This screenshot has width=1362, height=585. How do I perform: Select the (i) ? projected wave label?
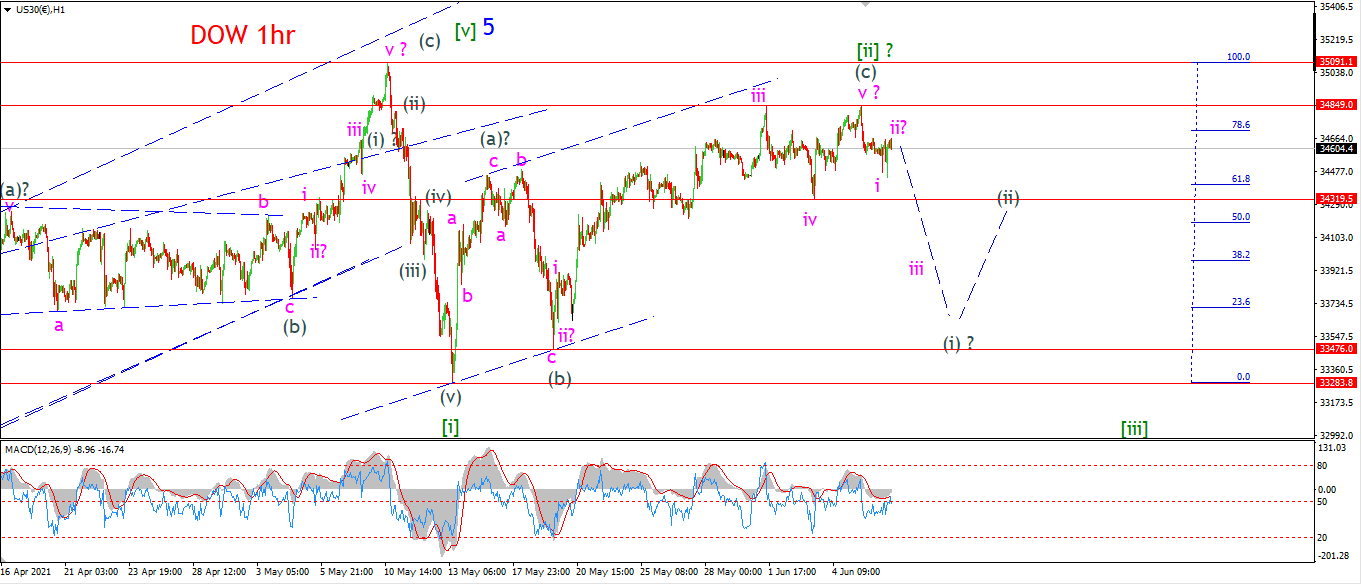coord(958,343)
